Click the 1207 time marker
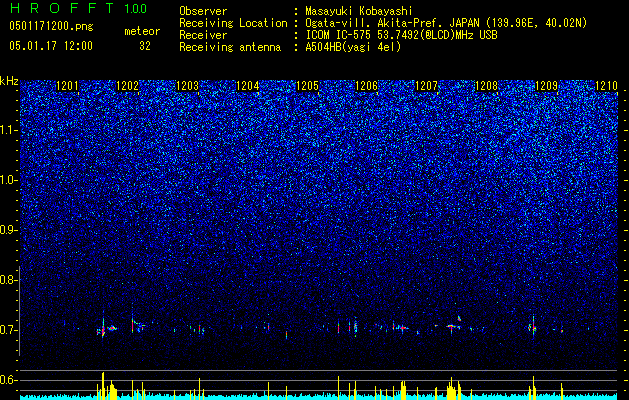Screen dimensions: 629x400 click(x=426, y=86)
